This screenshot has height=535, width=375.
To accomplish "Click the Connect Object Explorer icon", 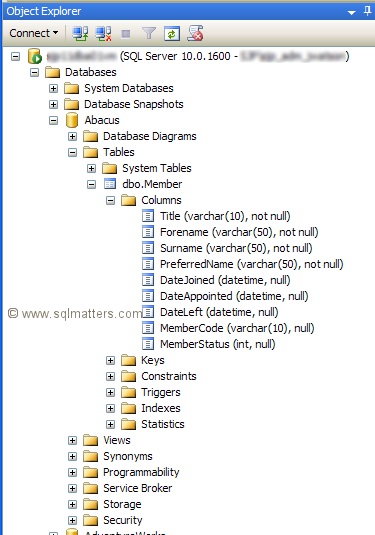I will click(80, 33).
